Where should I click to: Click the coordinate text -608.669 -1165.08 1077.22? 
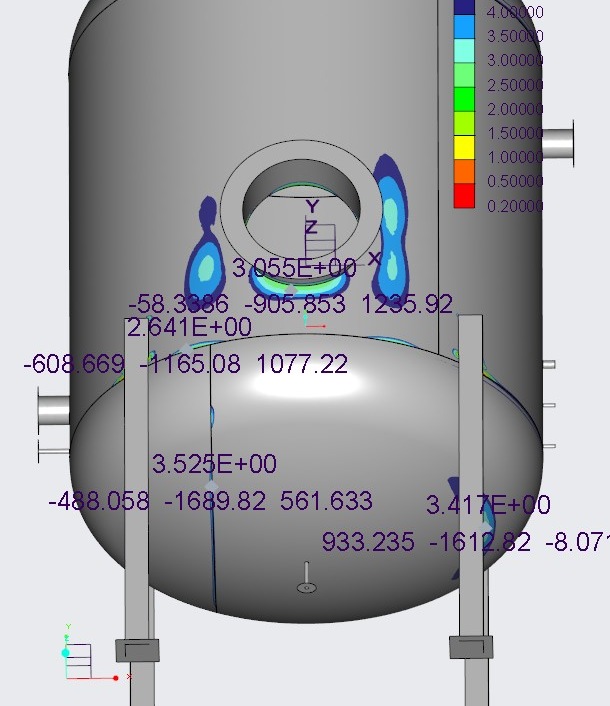[185, 364]
